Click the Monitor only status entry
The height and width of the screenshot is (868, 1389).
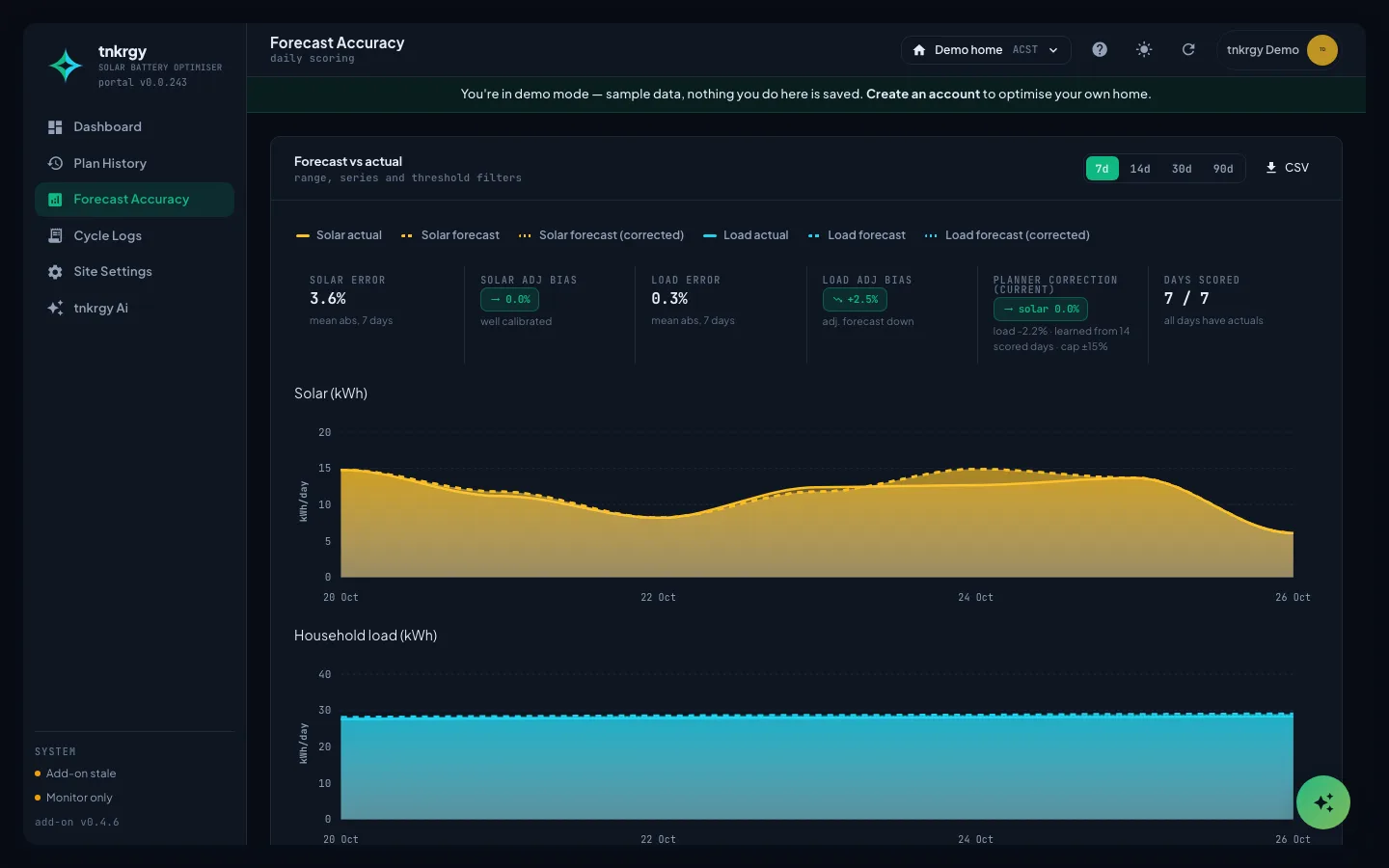(73, 798)
